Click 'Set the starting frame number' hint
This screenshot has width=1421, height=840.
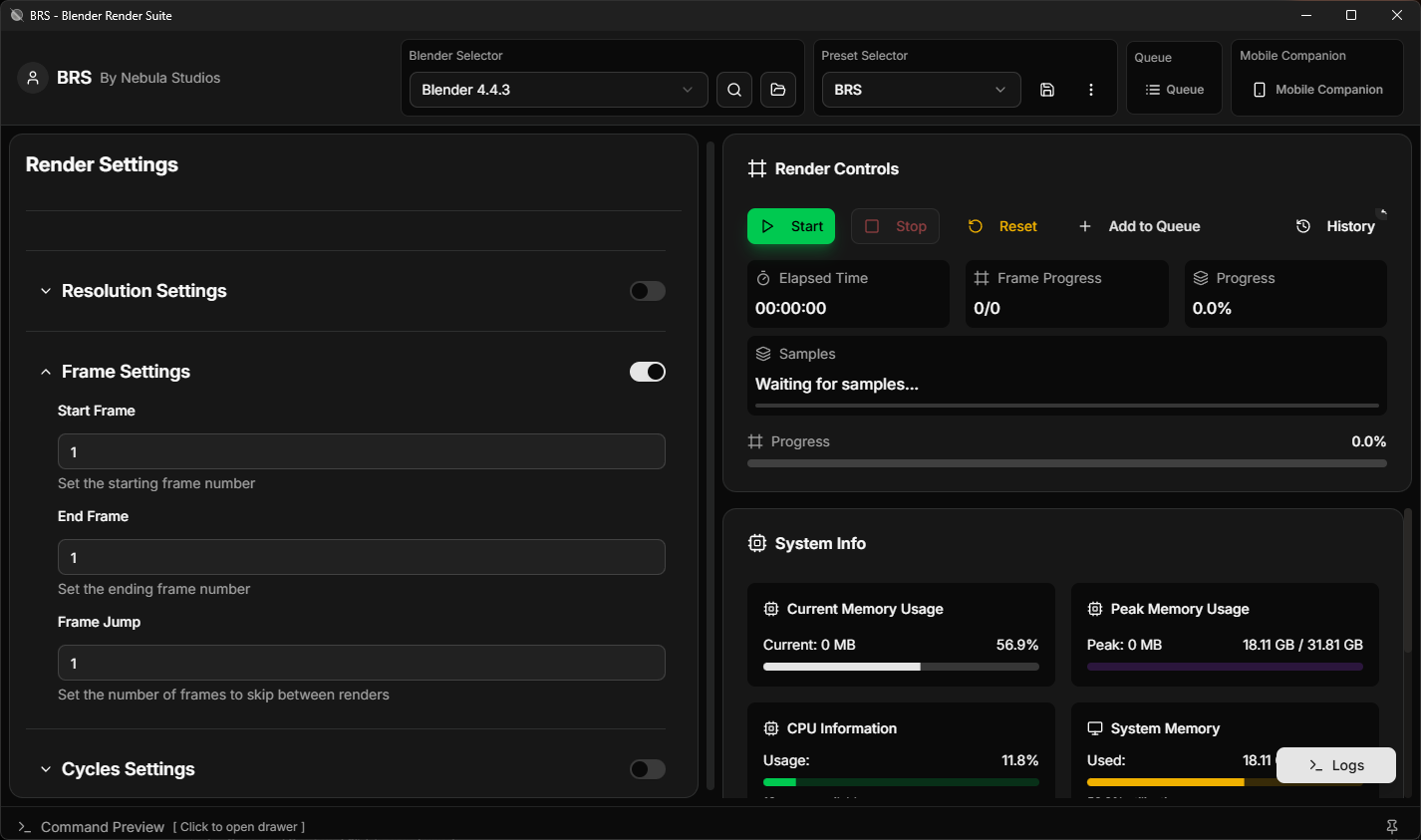[156, 483]
